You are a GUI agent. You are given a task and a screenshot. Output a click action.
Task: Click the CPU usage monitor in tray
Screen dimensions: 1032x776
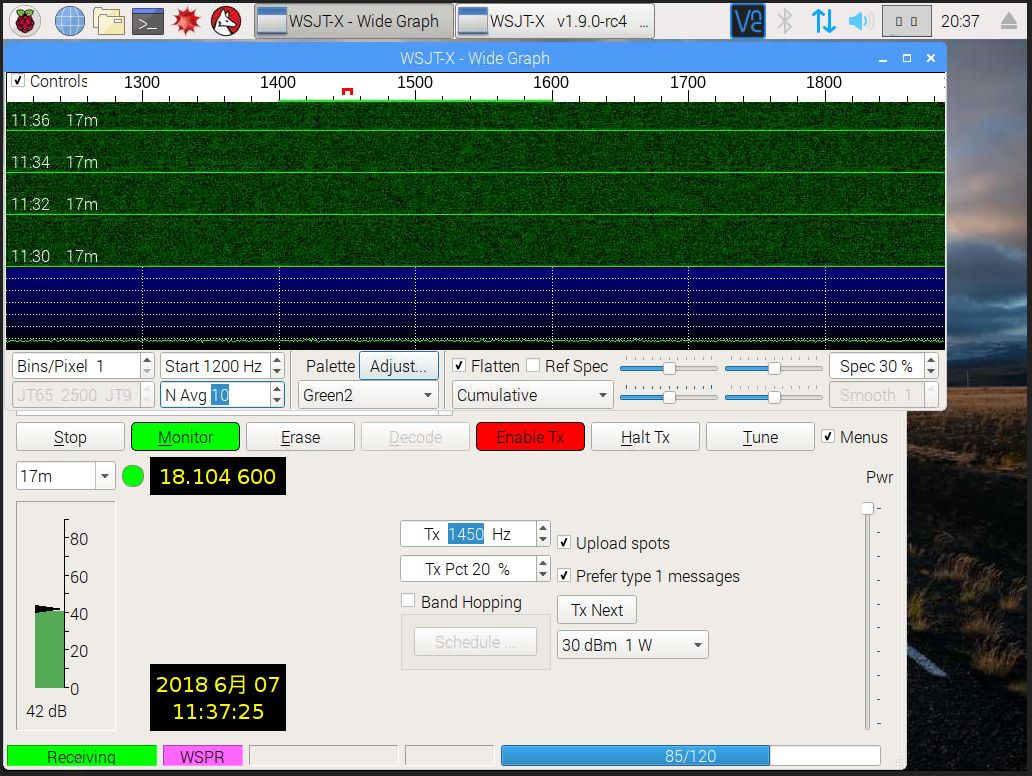(906, 21)
